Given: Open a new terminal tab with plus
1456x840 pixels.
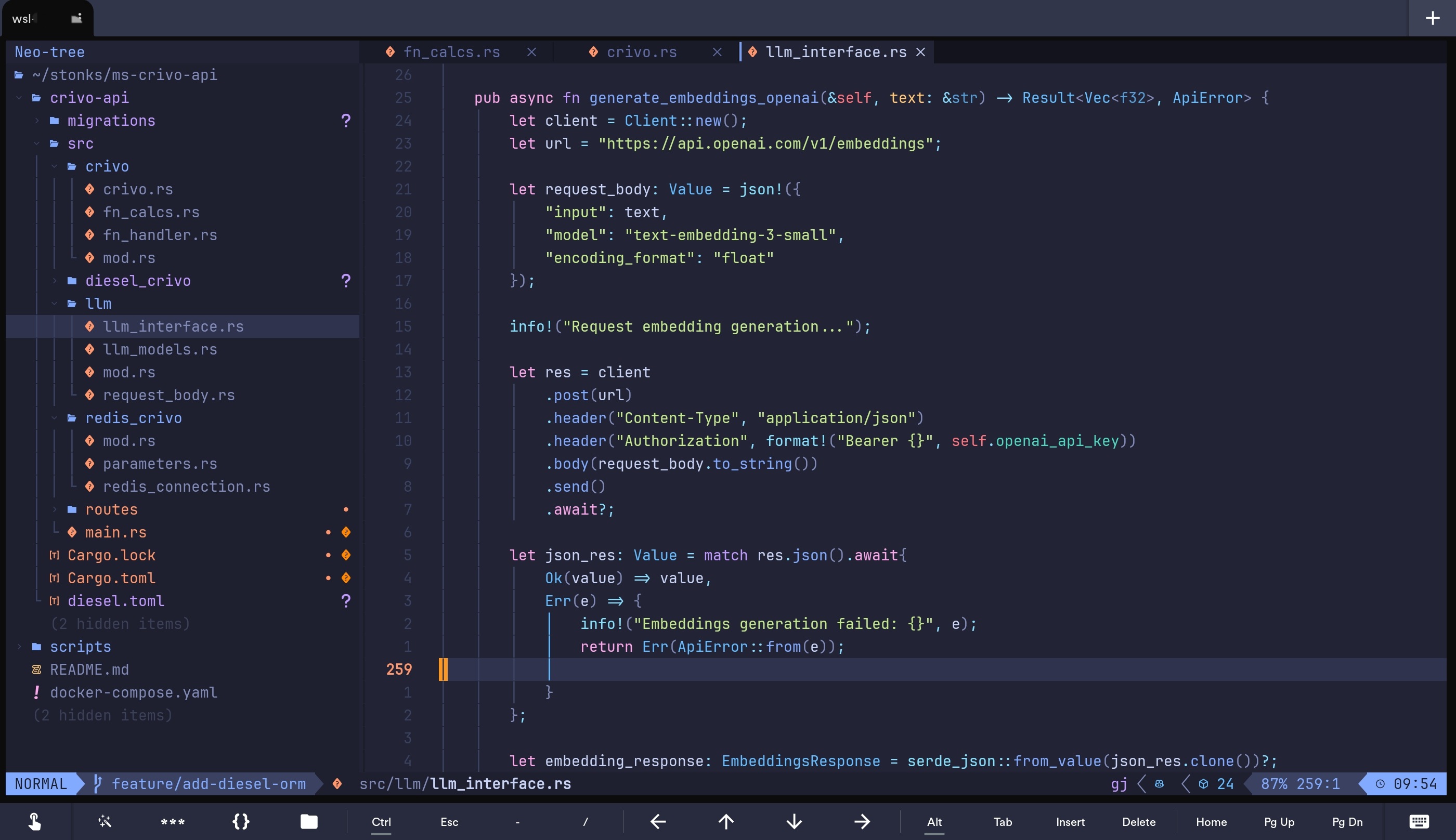Looking at the screenshot, I should tap(1432, 19).
